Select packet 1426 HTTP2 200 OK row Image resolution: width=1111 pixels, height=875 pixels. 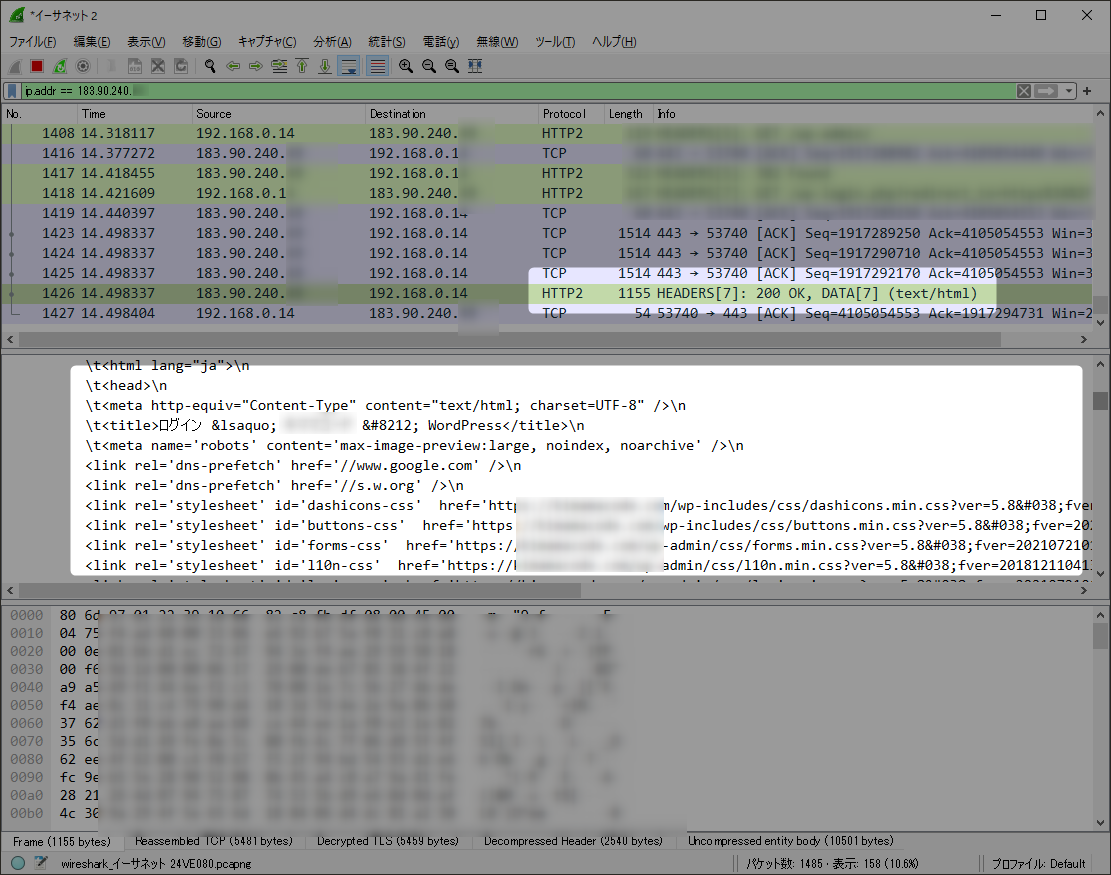pos(546,293)
